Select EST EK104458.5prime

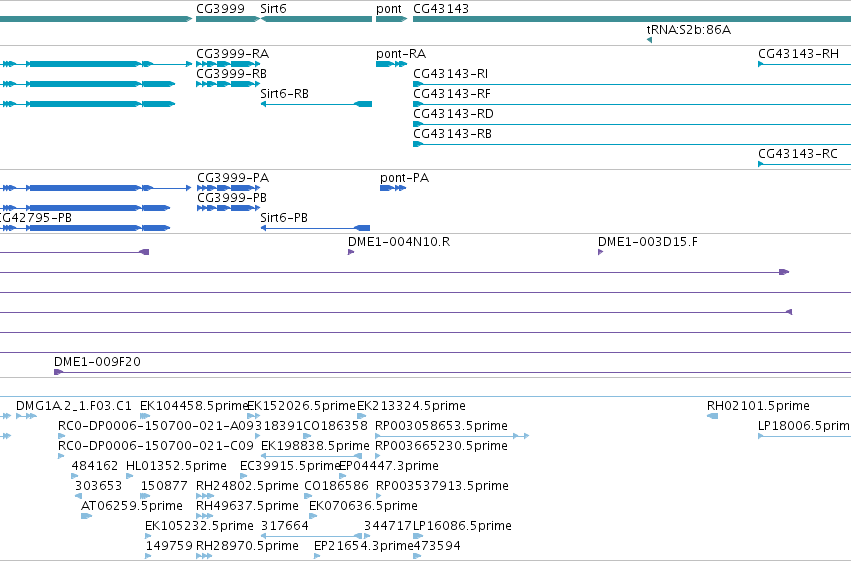[x=194, y=406]
